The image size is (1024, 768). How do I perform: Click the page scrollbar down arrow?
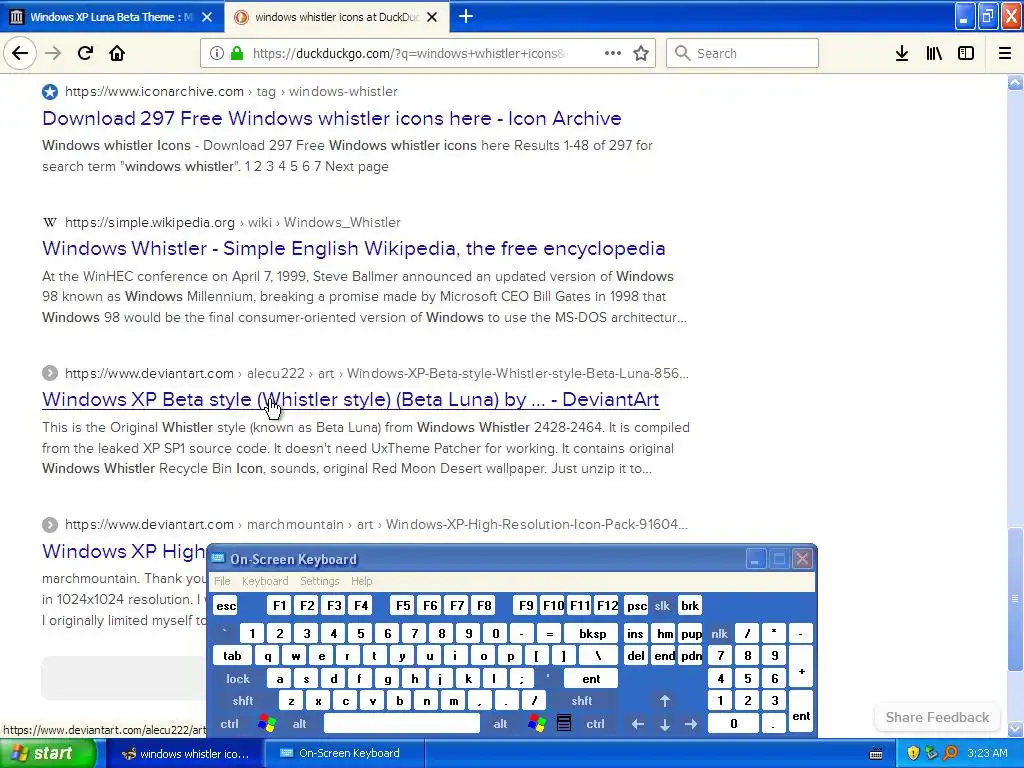[x=1015, y=728]
